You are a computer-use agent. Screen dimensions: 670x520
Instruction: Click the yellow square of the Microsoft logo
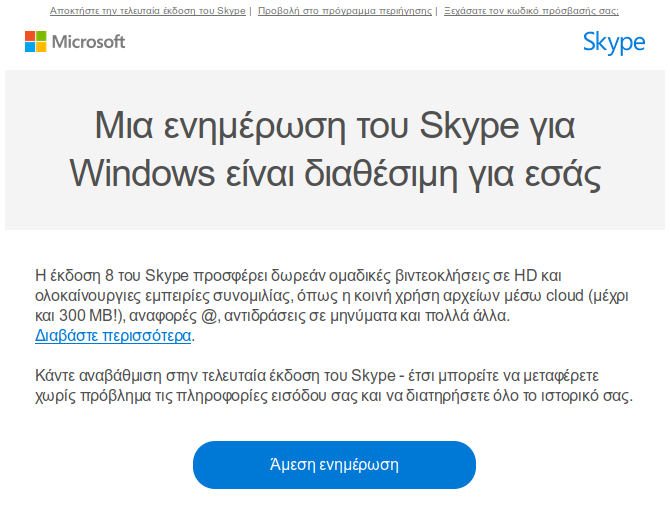[x=41, y=47]
